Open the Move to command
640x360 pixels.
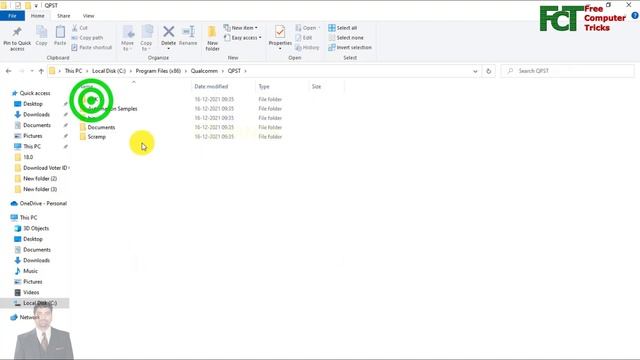coord(128,38)
